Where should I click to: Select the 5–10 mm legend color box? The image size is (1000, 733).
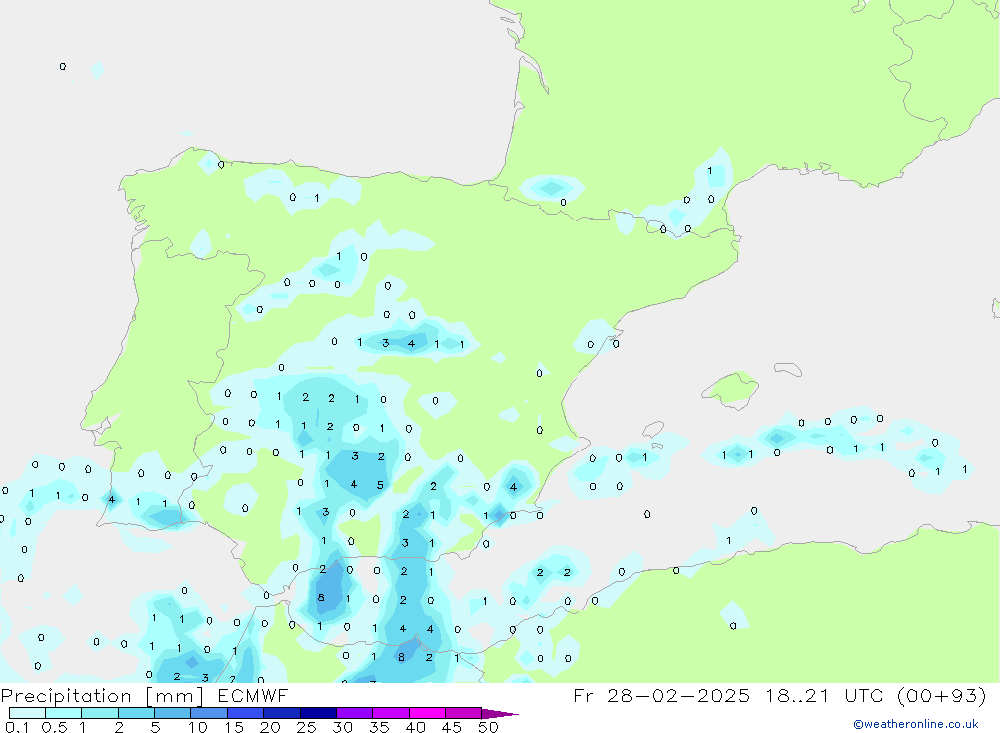pyautogui.click(x=173, y=713)
